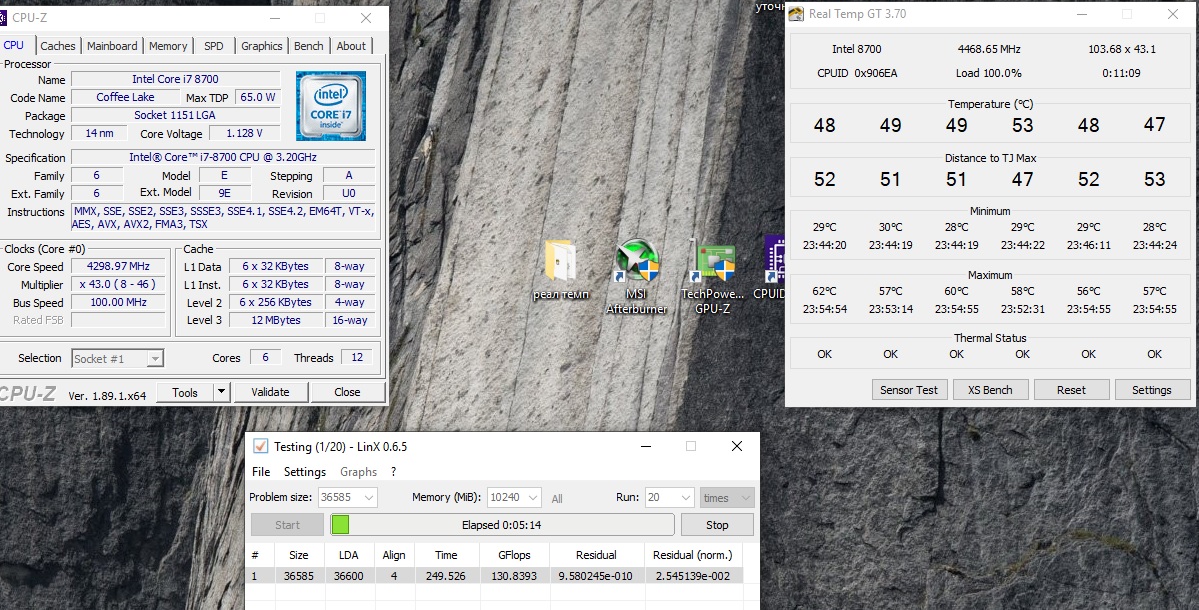Open the Mainboard tab in CPU-Z

pos(112,46)
